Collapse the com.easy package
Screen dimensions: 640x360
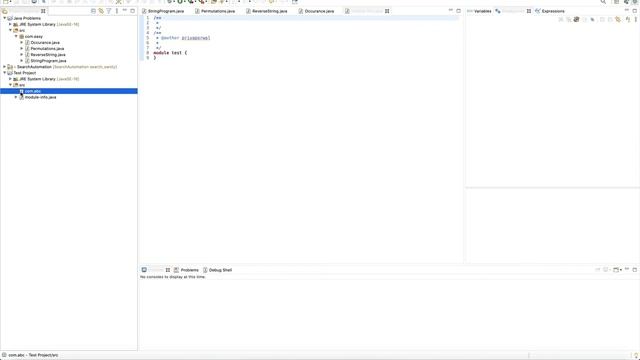tap(16, 36)
